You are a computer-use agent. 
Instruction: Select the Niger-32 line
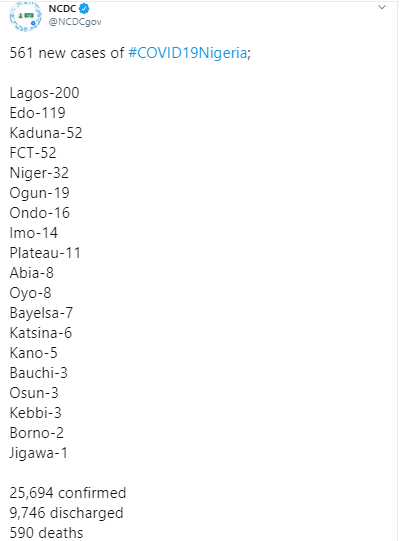click(x=39, y=173)
